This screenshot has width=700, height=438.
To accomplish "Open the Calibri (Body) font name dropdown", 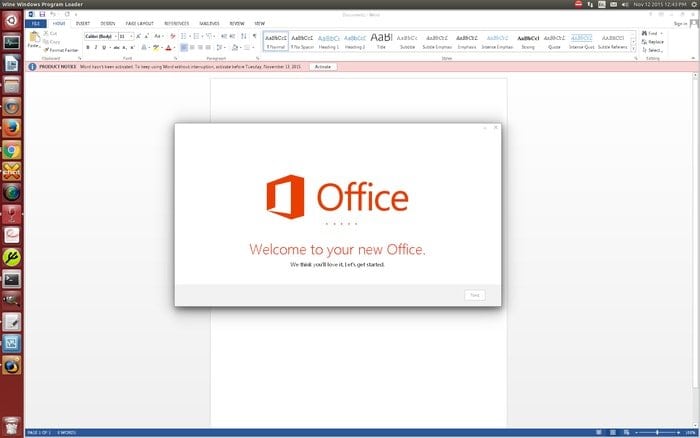I will pos(116,36).
